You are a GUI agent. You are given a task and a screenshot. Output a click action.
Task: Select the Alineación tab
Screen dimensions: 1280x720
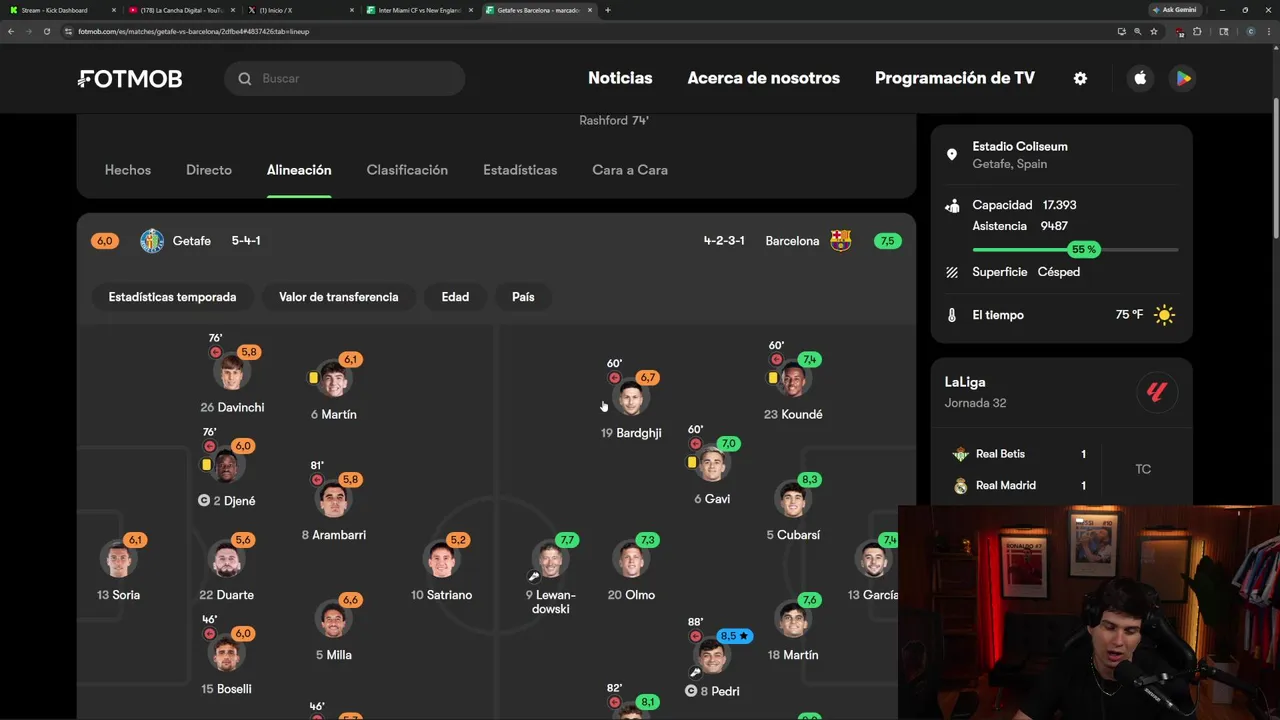[x=299, y=170]
